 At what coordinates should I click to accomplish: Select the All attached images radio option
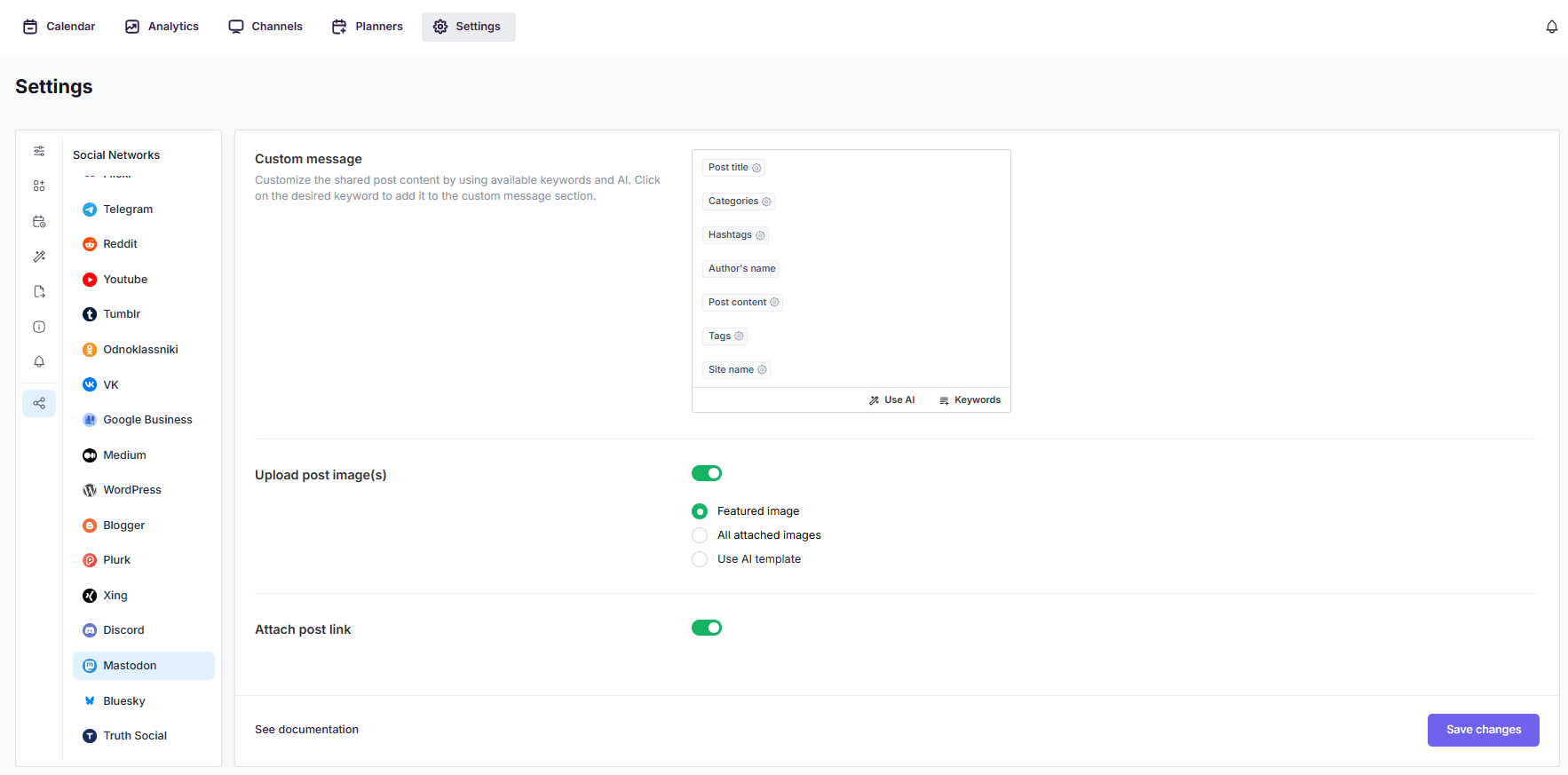700,535
